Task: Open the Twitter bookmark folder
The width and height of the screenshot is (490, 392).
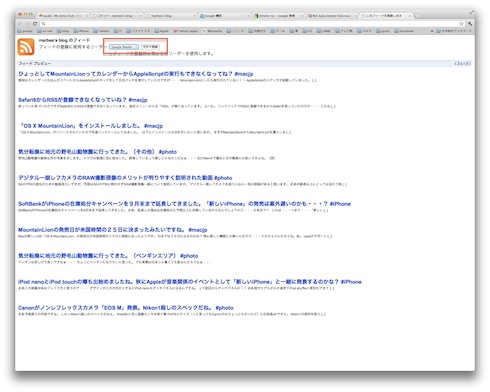Action: tap(101, 31)
